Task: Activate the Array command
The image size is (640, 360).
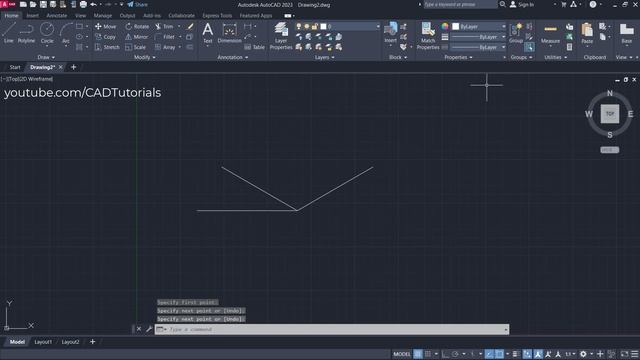Action: 165,47
